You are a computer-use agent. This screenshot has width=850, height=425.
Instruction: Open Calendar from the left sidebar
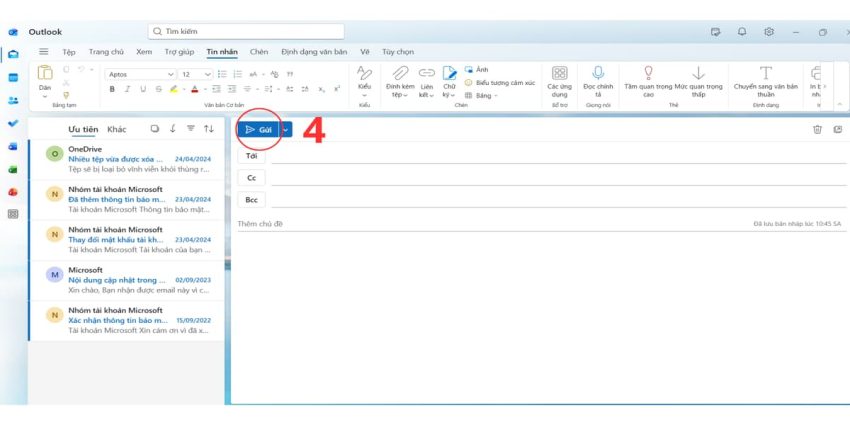[13, 77]
